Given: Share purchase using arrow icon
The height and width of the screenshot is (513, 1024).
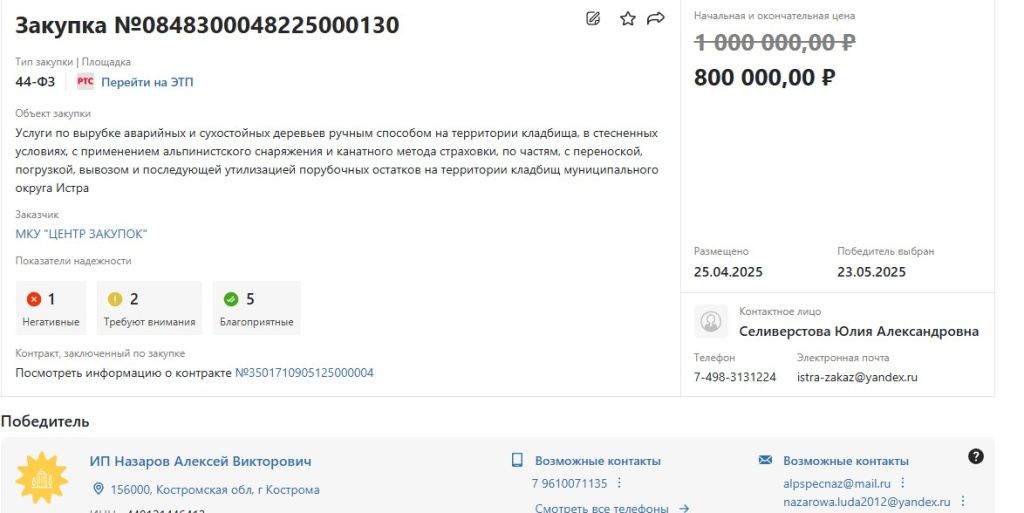Looking at the screenshot, I should (x=656, y=18).
